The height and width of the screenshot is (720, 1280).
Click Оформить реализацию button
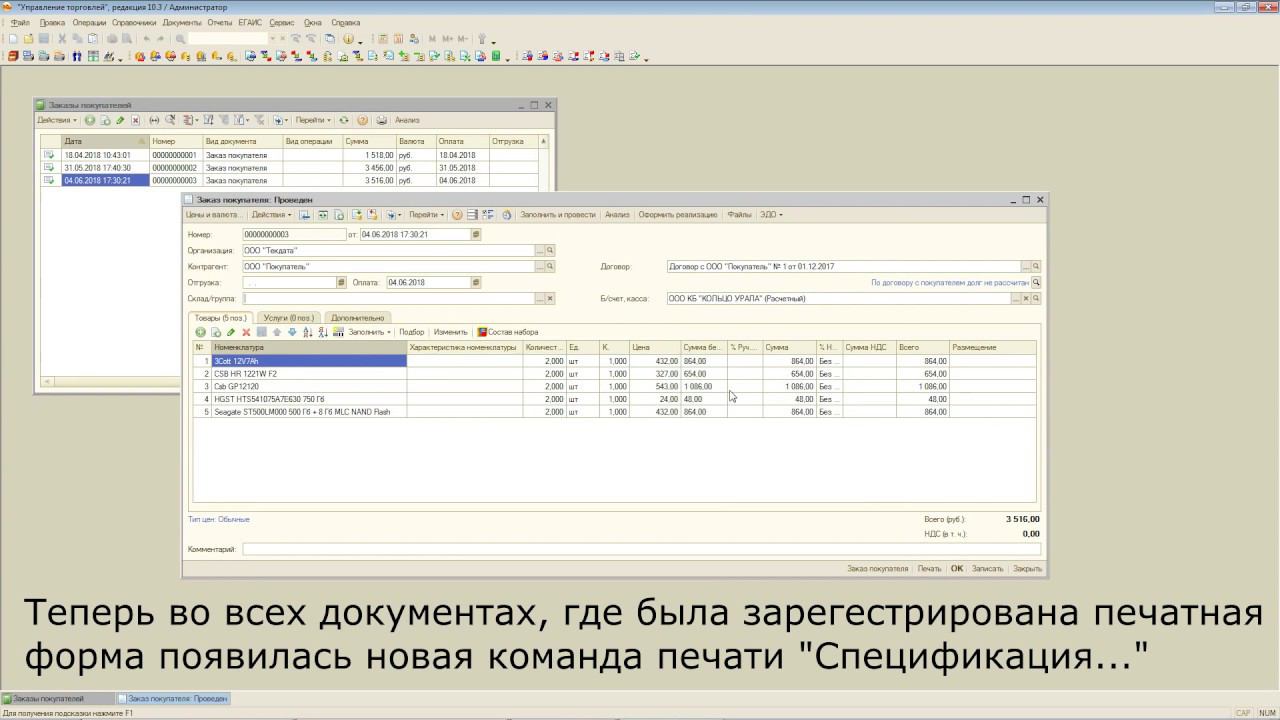pyautogui.click(x=678, y=215)
